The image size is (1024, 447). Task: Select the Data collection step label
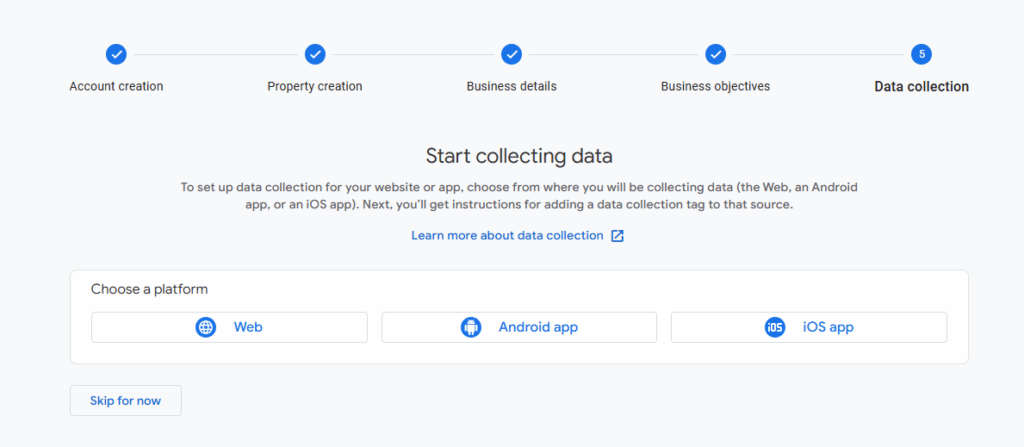pyautogui.click(x=921, y=87)
